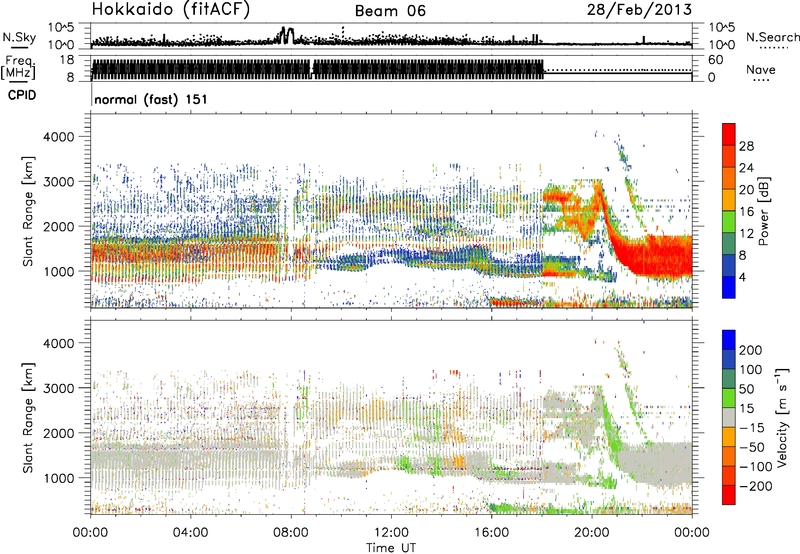
Task: Click the 'Beam 06' heading
Action: (390, 11)
